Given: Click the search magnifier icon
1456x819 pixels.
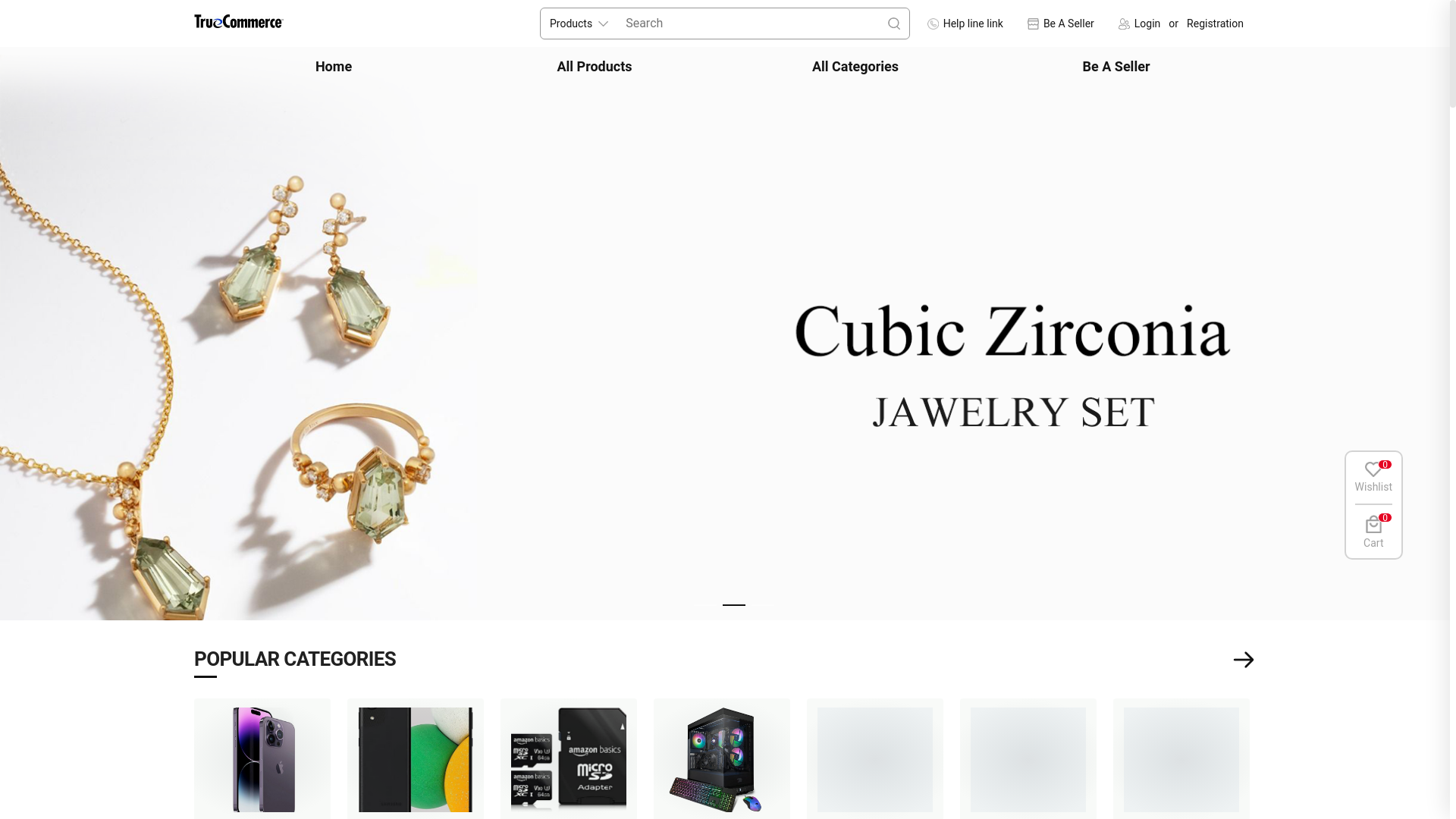Looking at the screenshot, I should (894, 24).
